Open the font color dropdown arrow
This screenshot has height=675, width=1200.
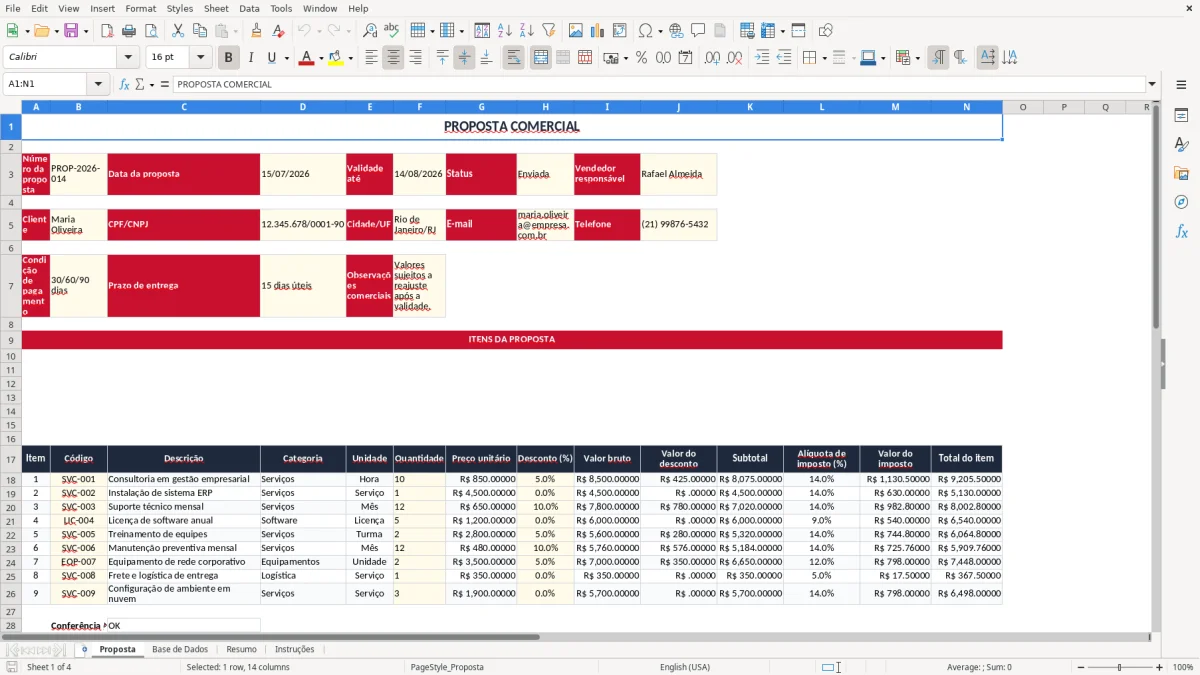[320, 58]
